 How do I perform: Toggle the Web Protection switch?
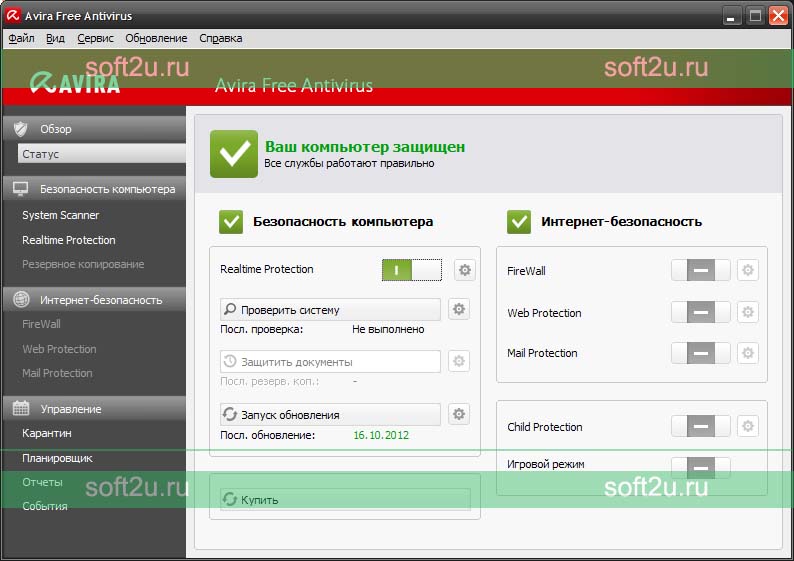[x=701, y=312]
